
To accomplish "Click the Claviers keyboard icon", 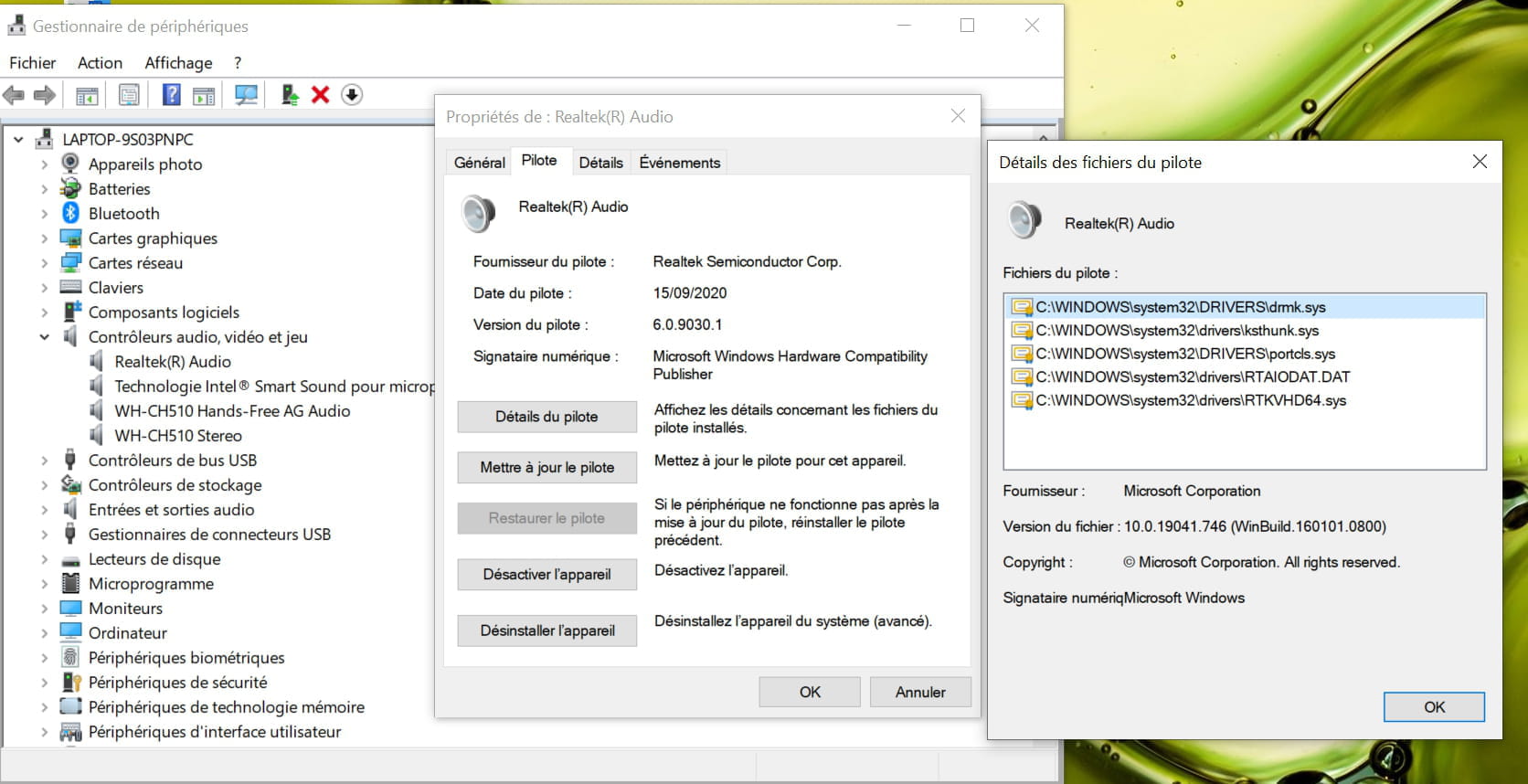I will (x=70, y=287).
